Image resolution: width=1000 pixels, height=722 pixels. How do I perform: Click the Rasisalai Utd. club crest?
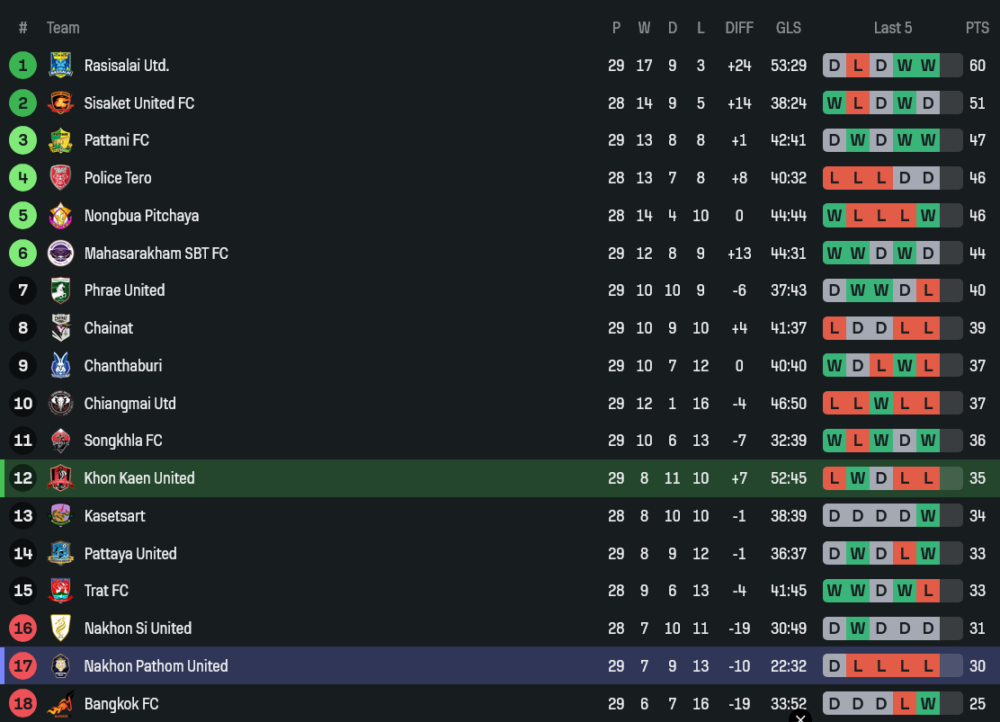click(x=60, y=66)
